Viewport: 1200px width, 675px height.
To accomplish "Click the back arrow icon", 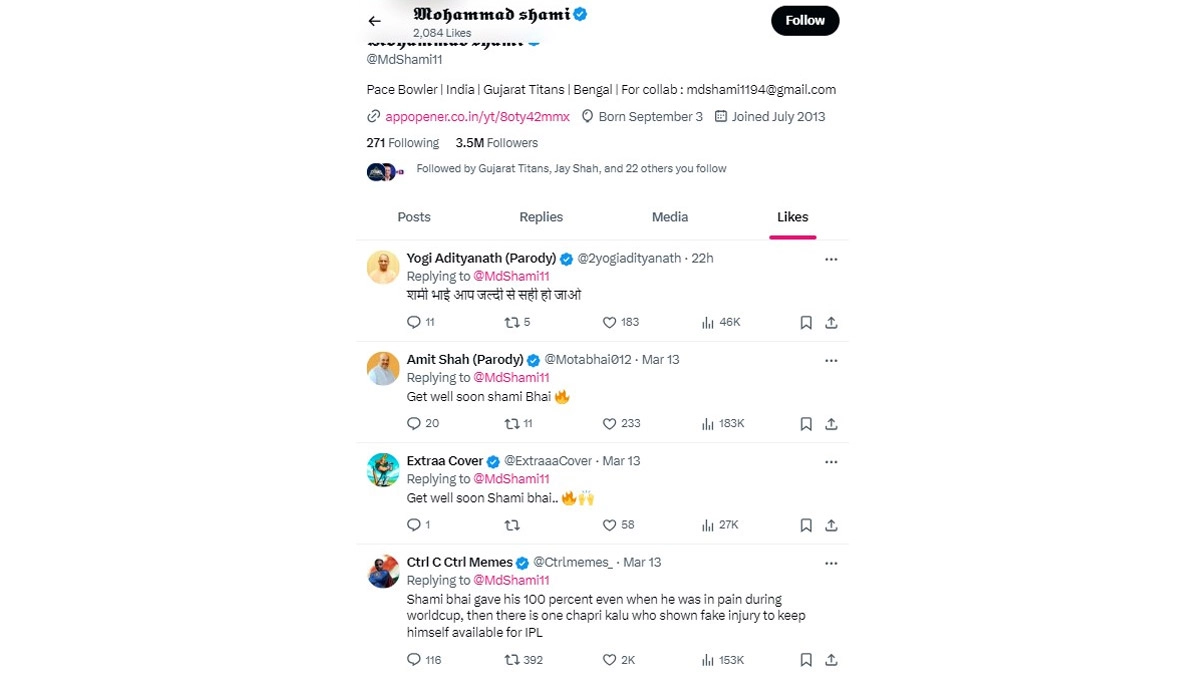I will 374,21.
